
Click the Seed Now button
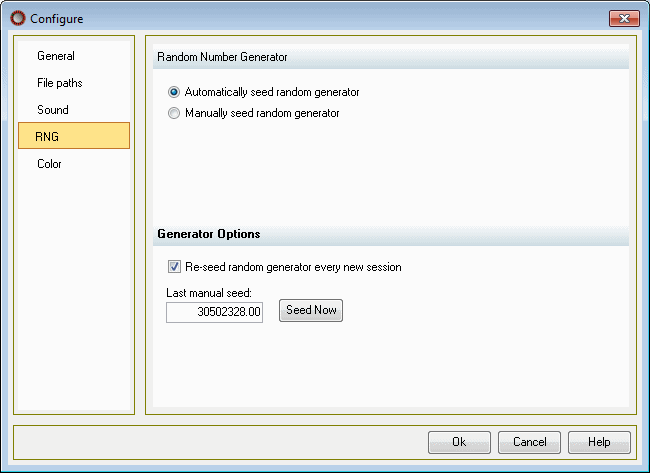[x=311, y=310]
